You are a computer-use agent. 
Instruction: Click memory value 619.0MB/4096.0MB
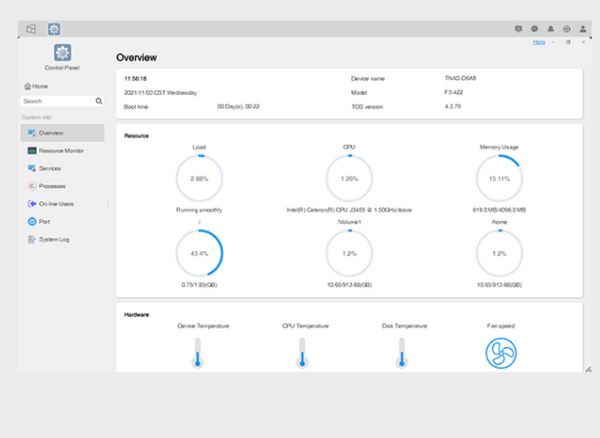pos(499,210)
